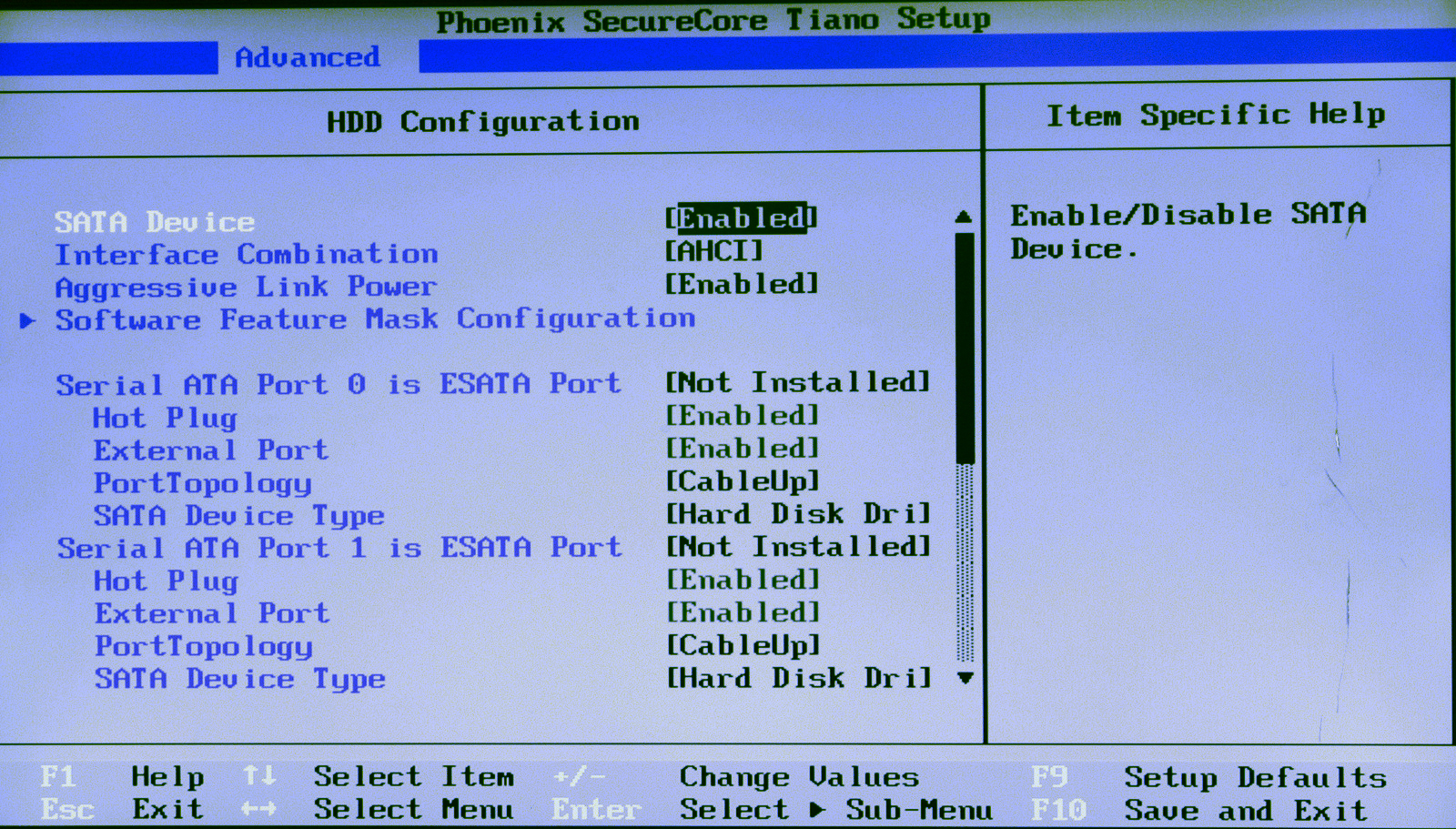The image size is (1456, 829).
Task: Click the 'Select ▶ Sub-Menu' footer label
Action: coord(835,809)
